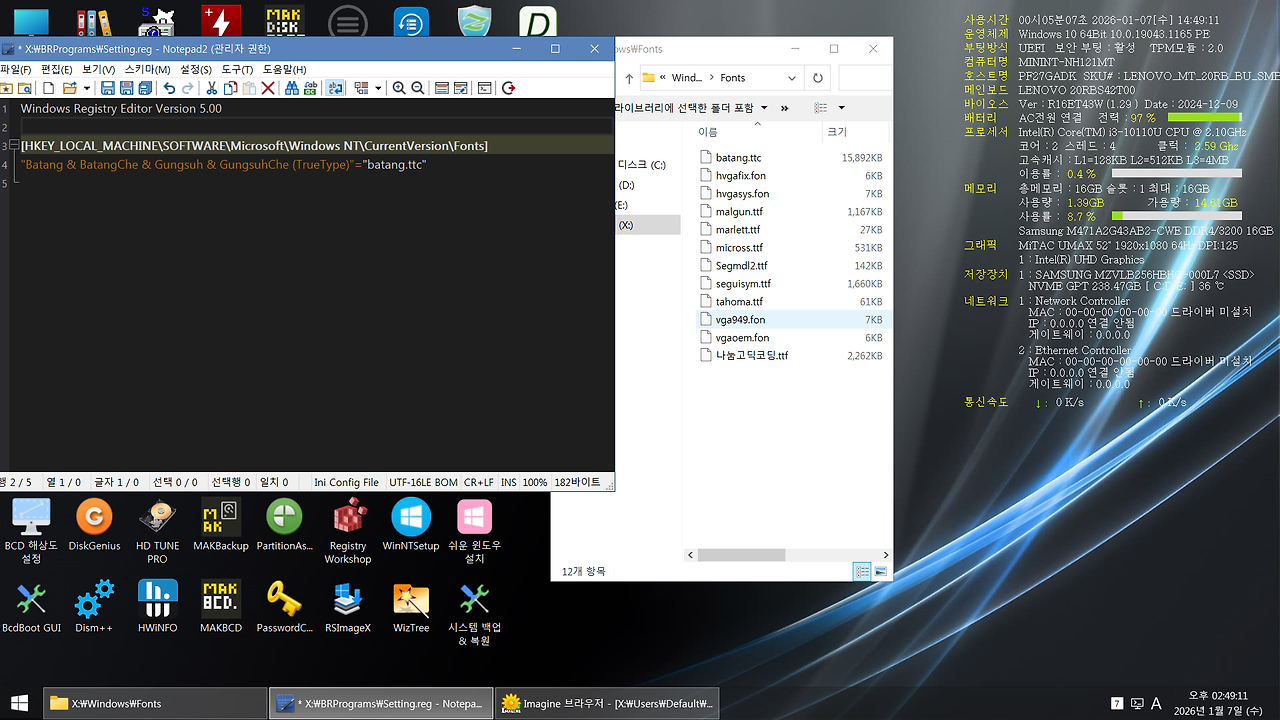Expand the view options dropdown arrow in Explorer
The height and width of the screenshot is (720, 1280).
point(841,108)
